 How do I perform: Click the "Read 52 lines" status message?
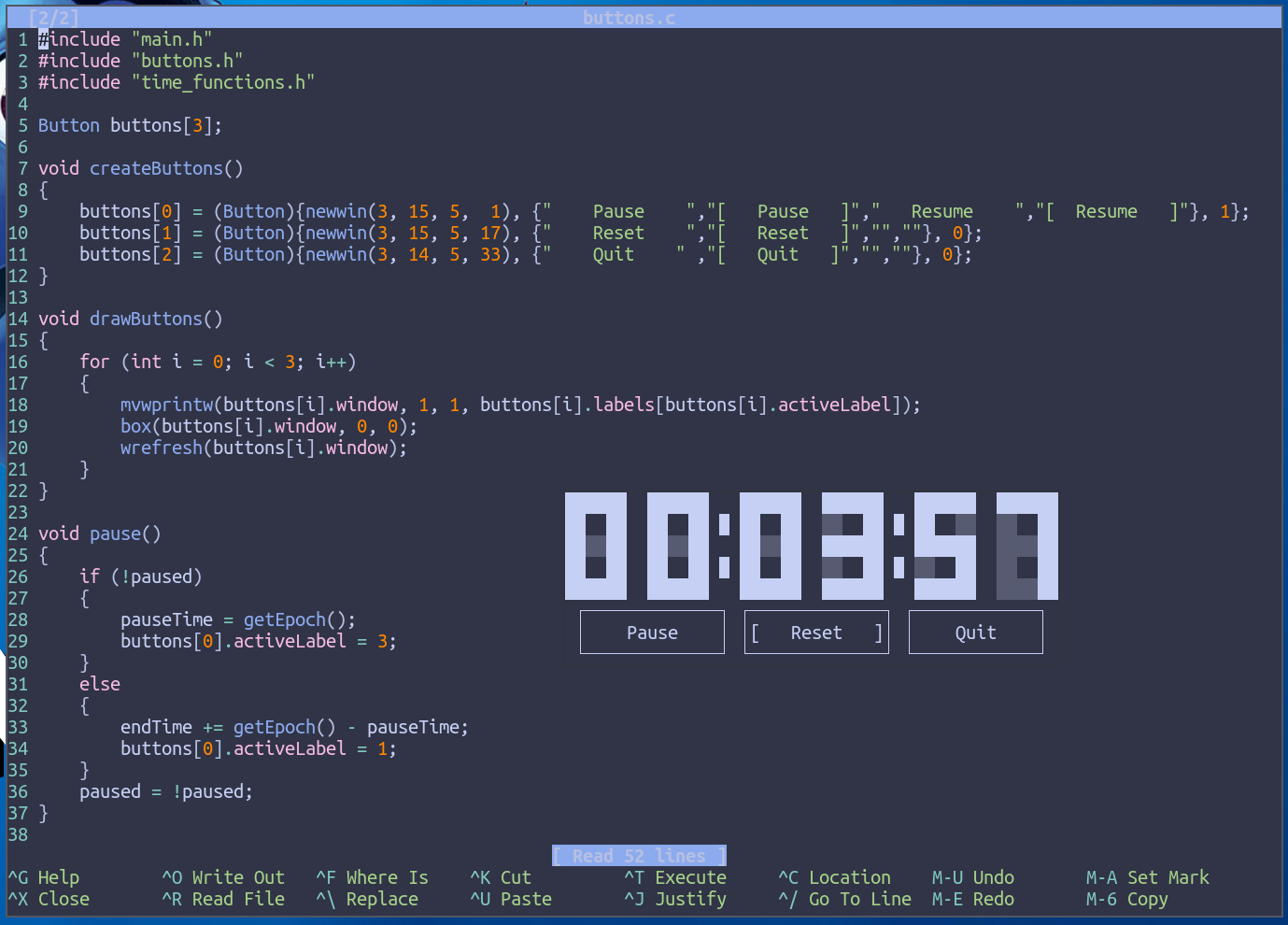point(639,856)
